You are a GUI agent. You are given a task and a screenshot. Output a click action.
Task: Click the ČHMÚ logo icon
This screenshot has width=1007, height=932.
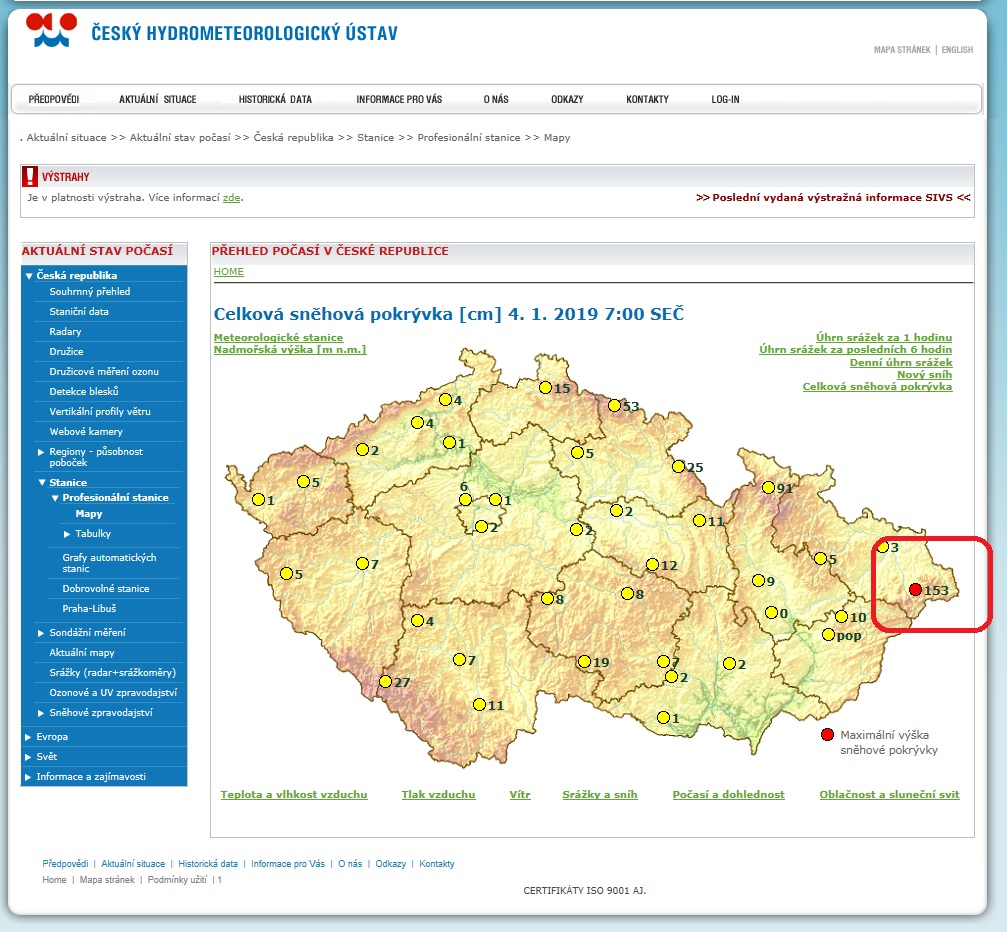tap(51, 31)
